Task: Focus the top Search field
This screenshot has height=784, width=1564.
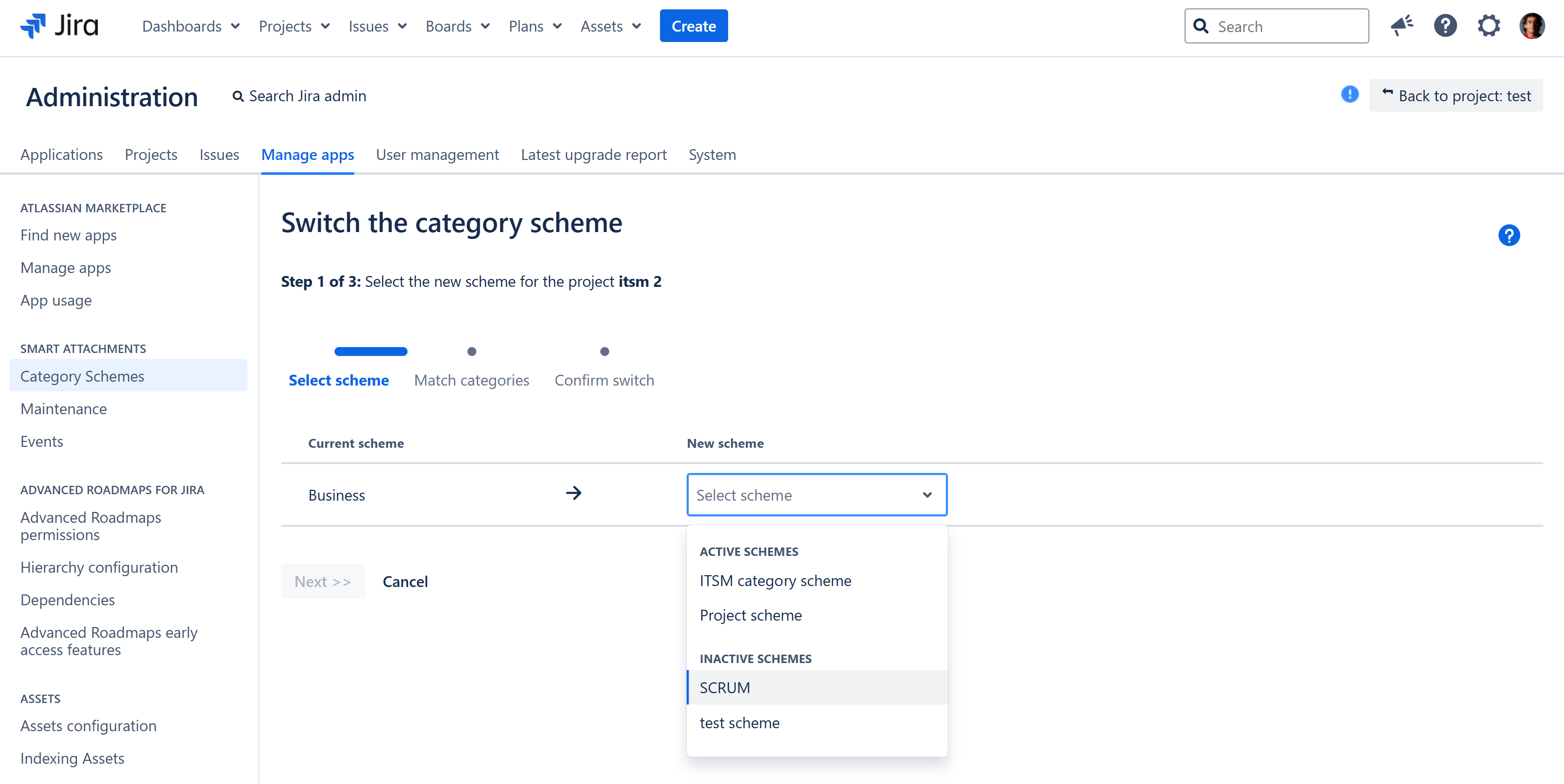Action: [x=1277, y=26]
